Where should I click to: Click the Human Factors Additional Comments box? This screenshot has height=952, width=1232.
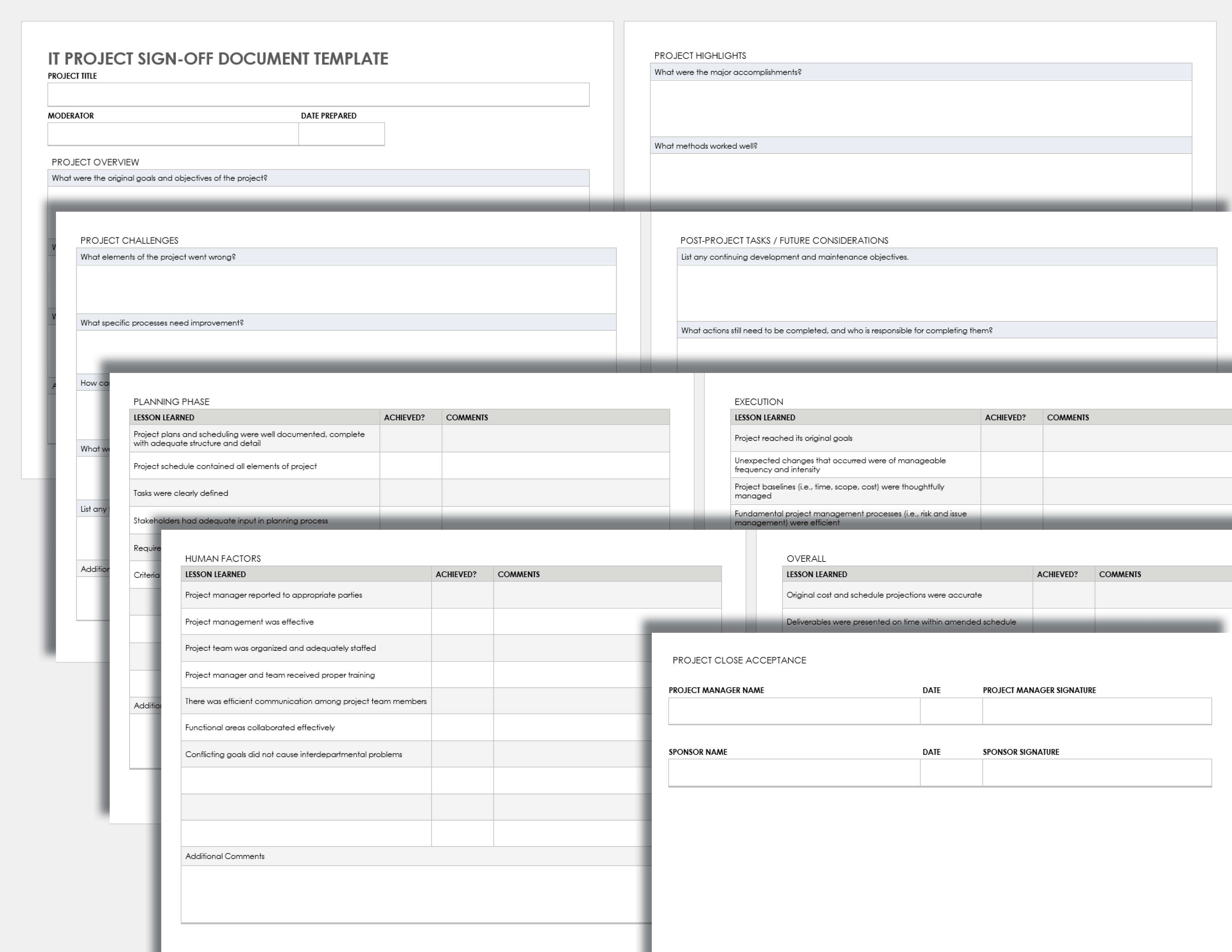(416, 894)
